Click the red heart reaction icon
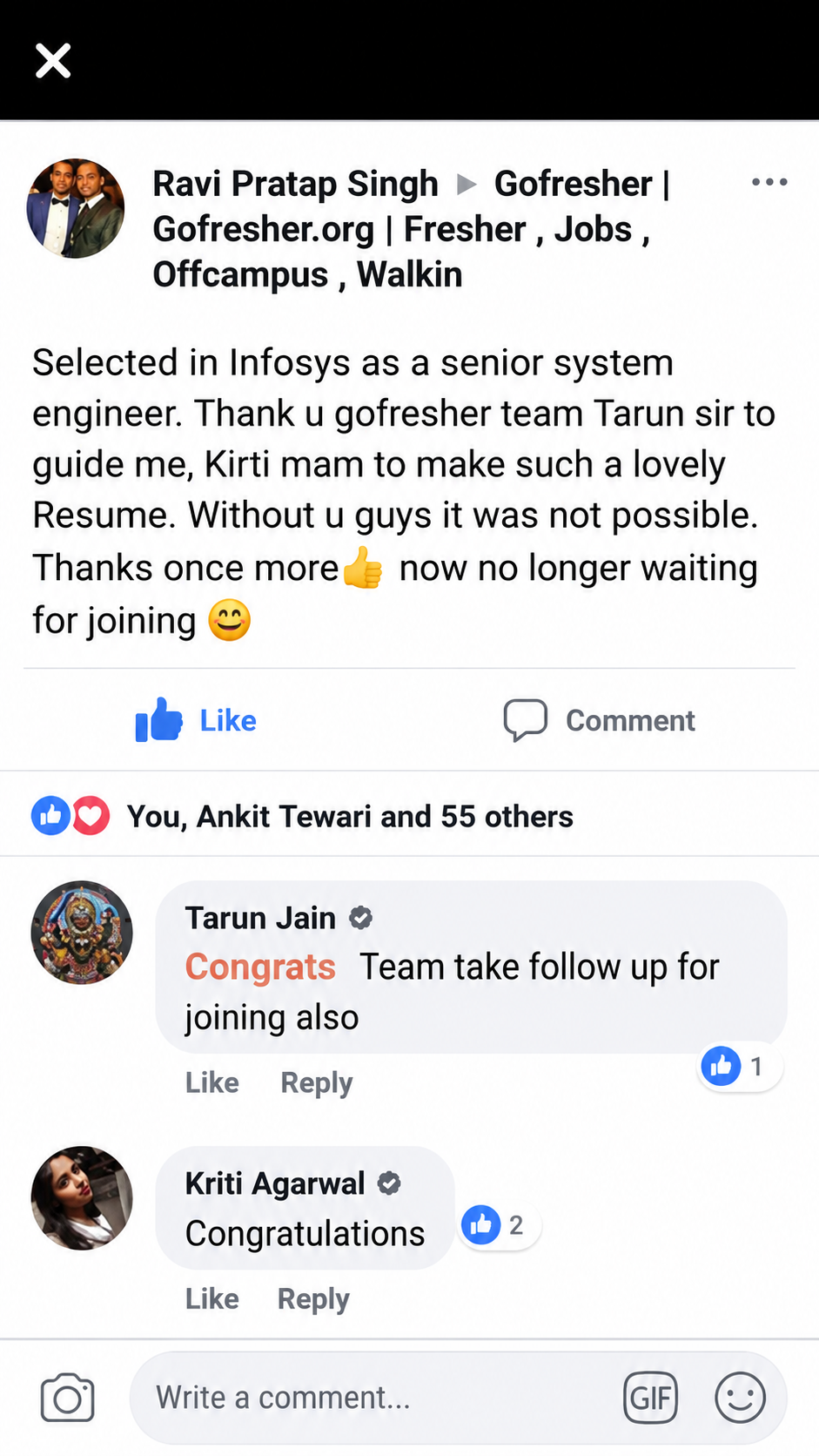This screenshot has height=1456, width=819. tap(91, 816)
